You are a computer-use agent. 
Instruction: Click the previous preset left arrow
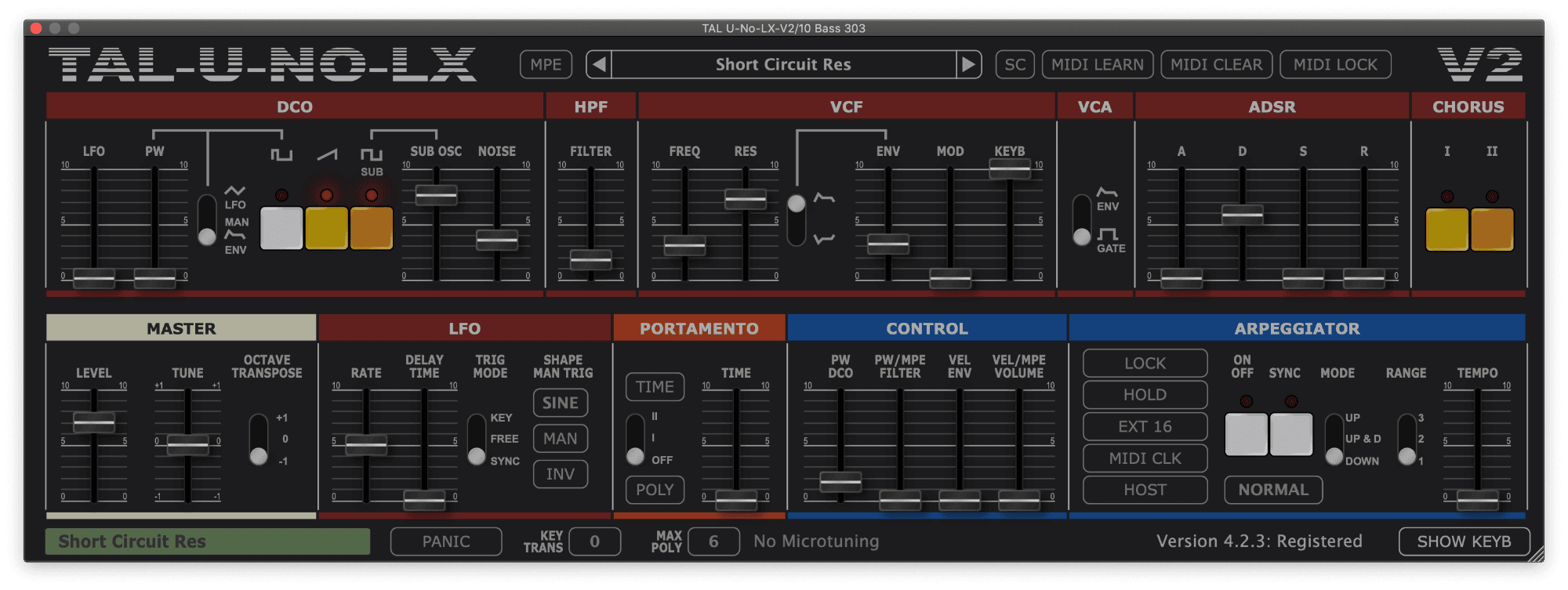click(599, 64)
